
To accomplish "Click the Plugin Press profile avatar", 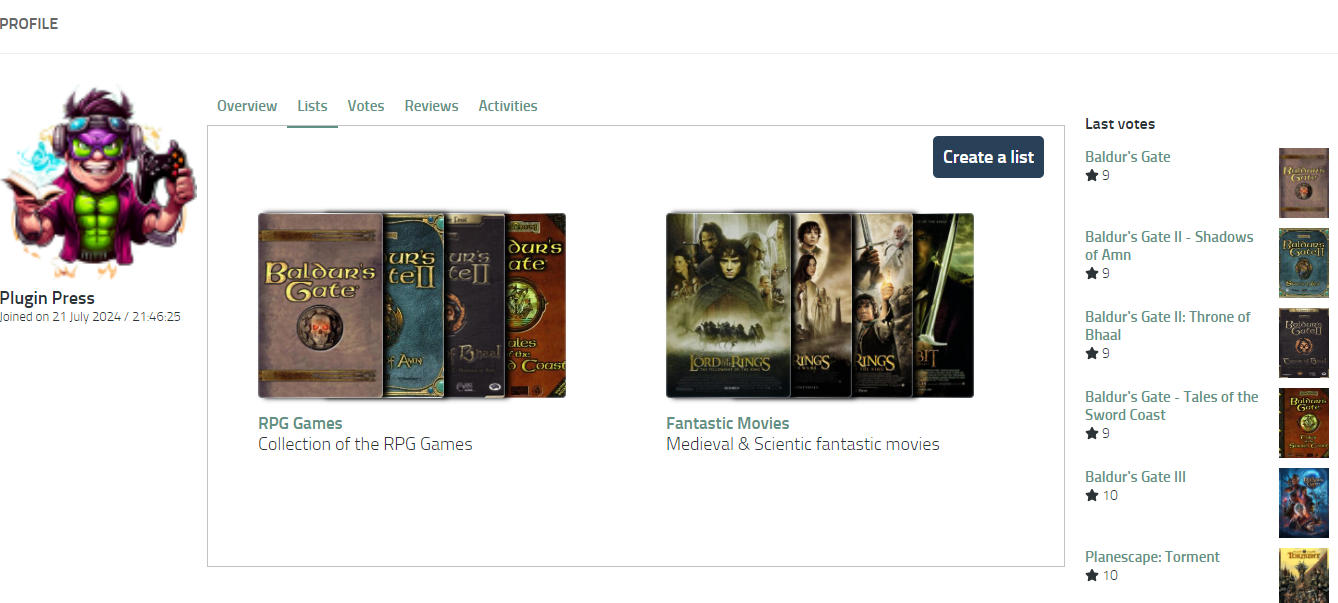I will (98, 181).
